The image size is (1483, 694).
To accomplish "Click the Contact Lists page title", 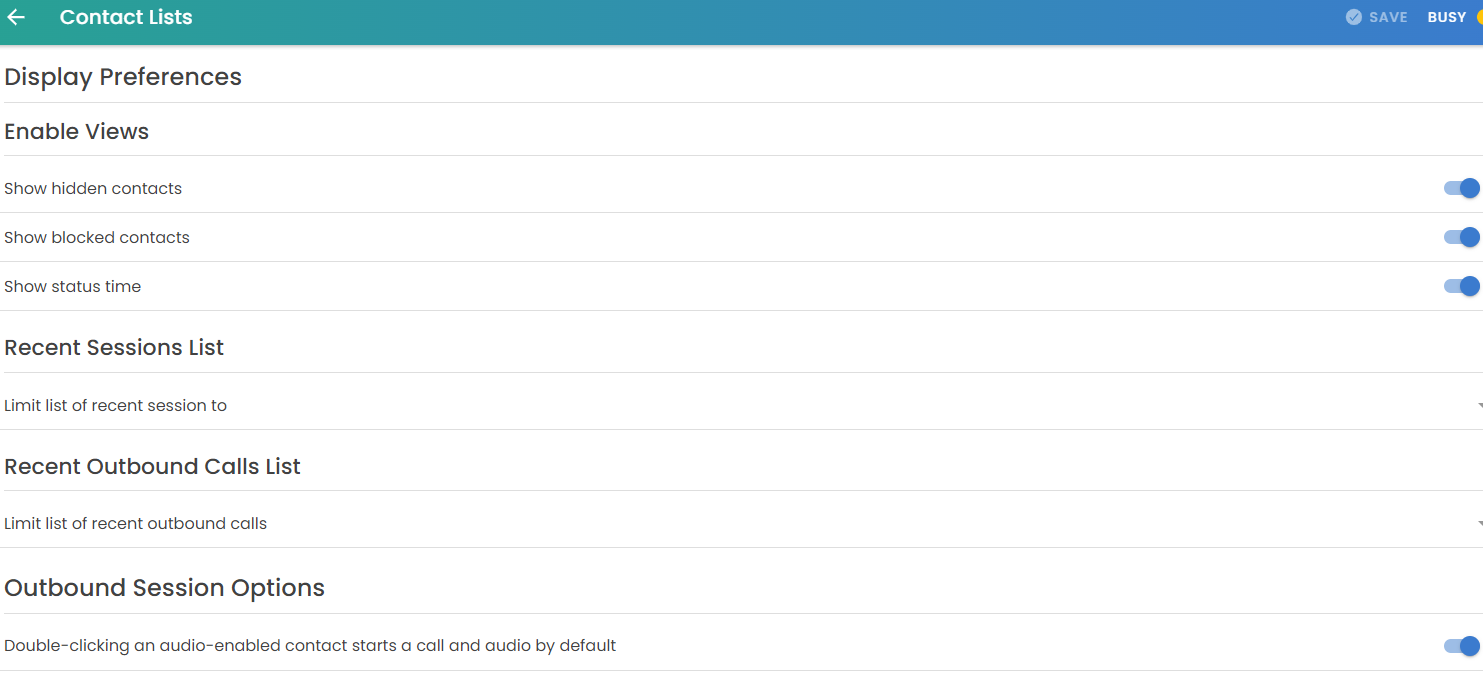I will point(126,17).
